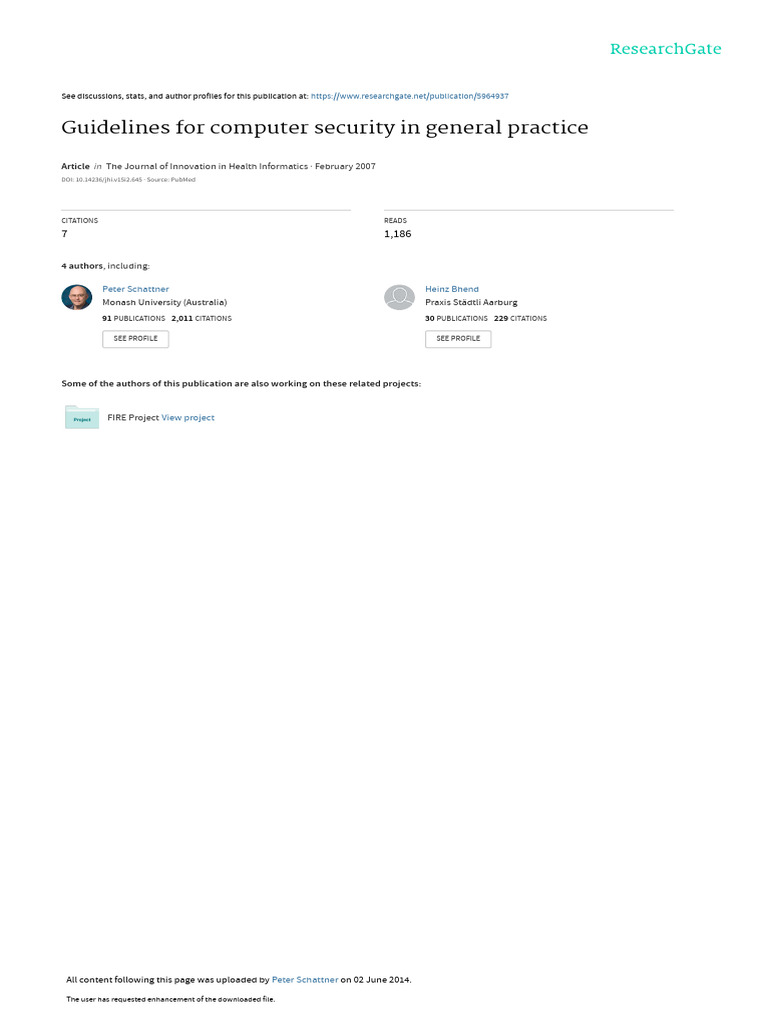Viewport: 768px width, 1024px height.
Task: Click '91 Publications' stat under Peter Schattner
Action: 134,318
